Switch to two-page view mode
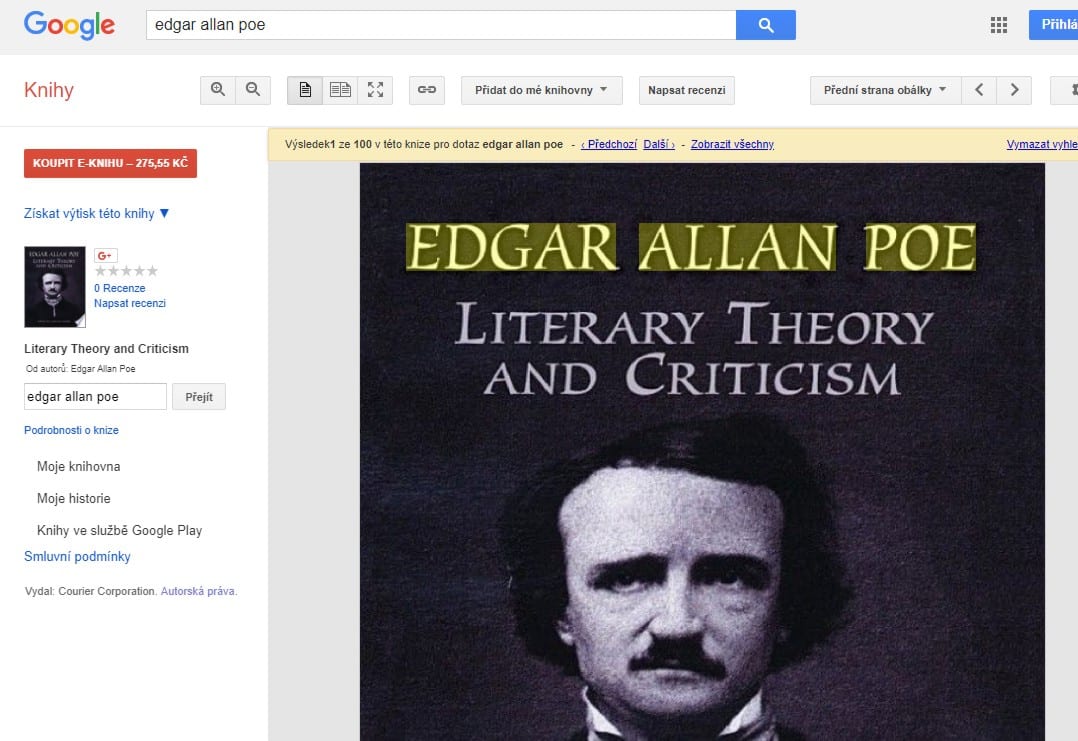Screen dimensions: 1078x741 tap(340, 90)
